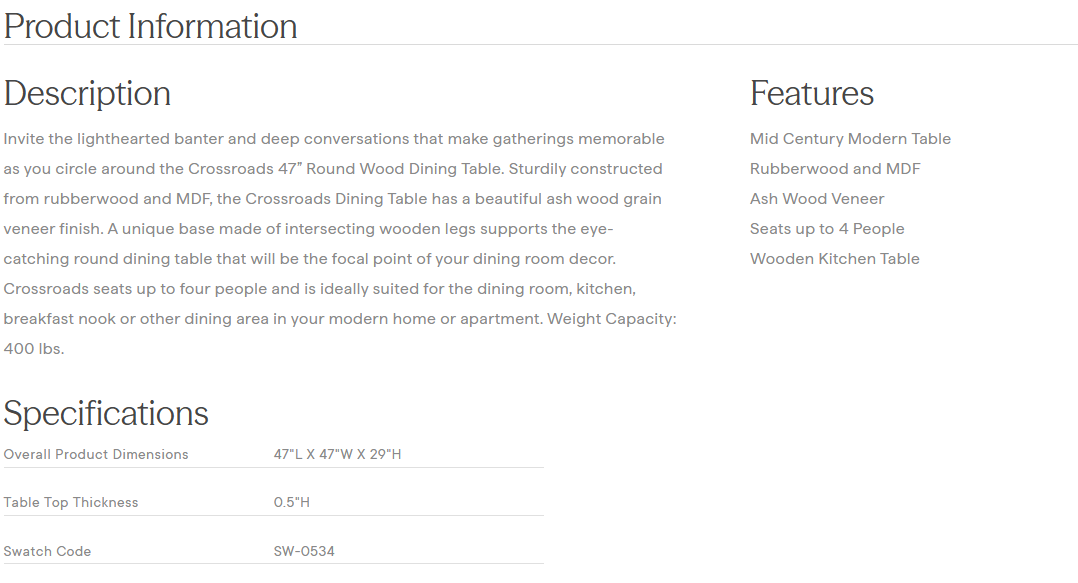The width and height of the screenshot is (1078, 583).
Task: Click the Overall Product Dimensions label
Action: [96, 455]
